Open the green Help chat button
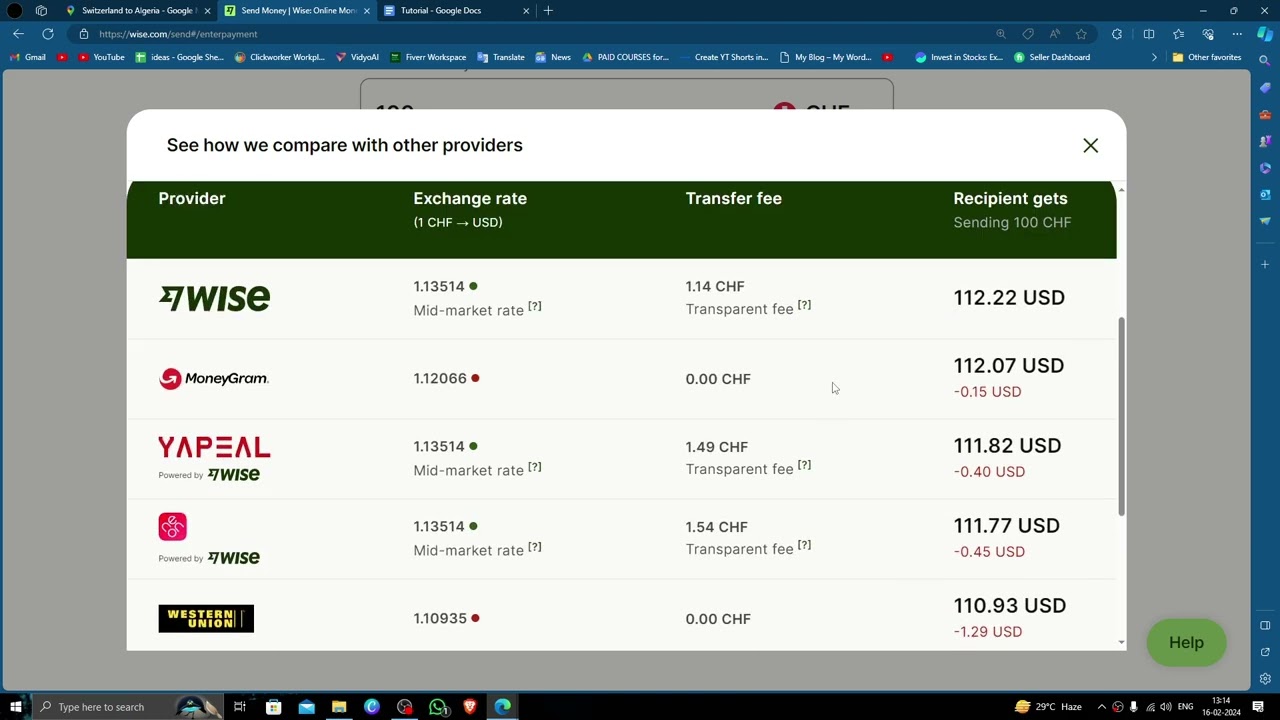Image resolution: width=1280 pixels, height=720 pixels. click(1186, 642)
